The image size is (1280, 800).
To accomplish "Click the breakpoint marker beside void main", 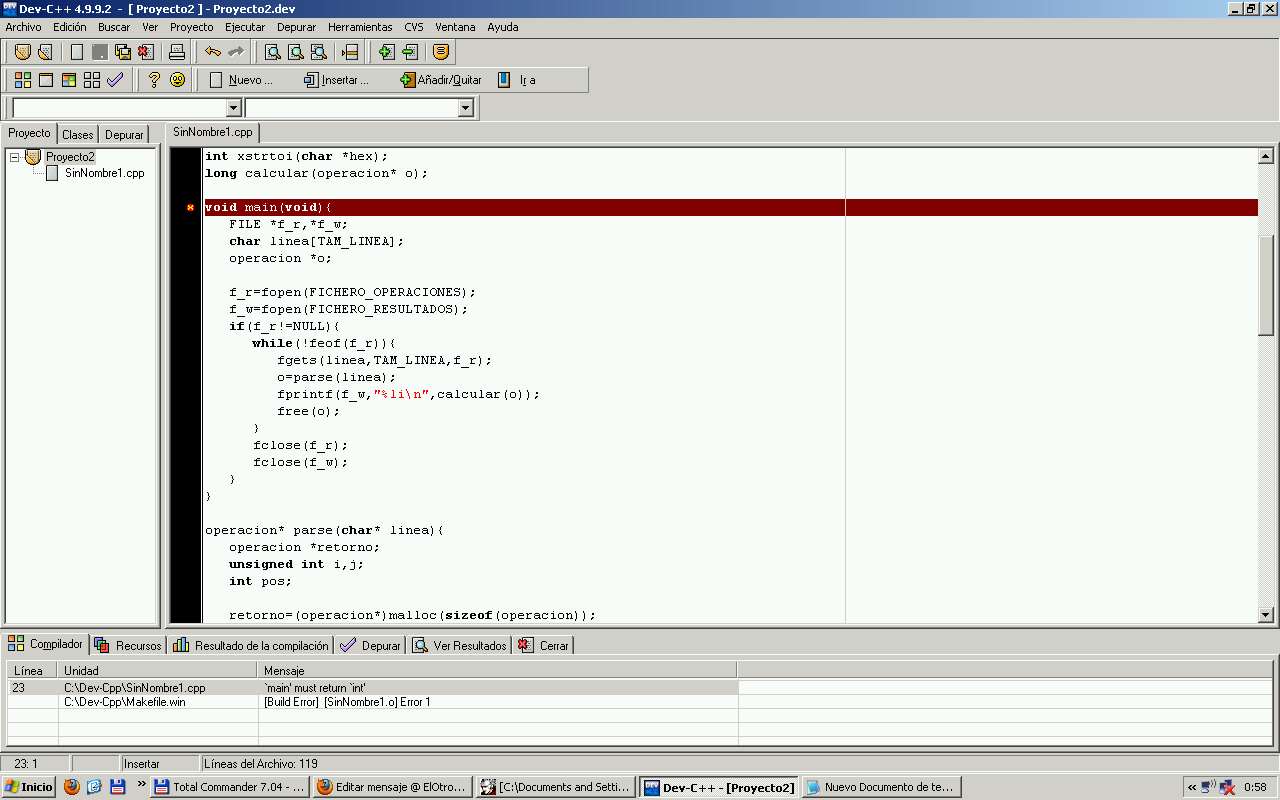I will [x=190, y=208].
